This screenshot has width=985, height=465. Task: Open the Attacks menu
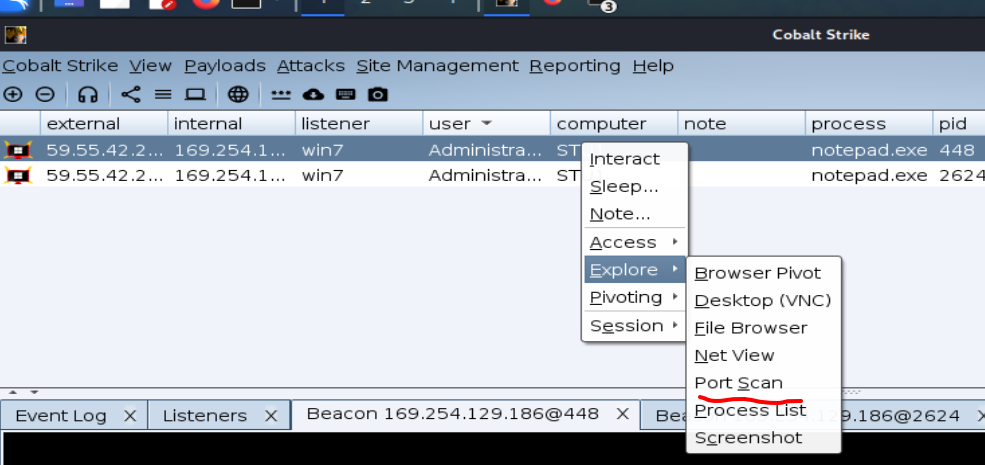coord(311,66)
